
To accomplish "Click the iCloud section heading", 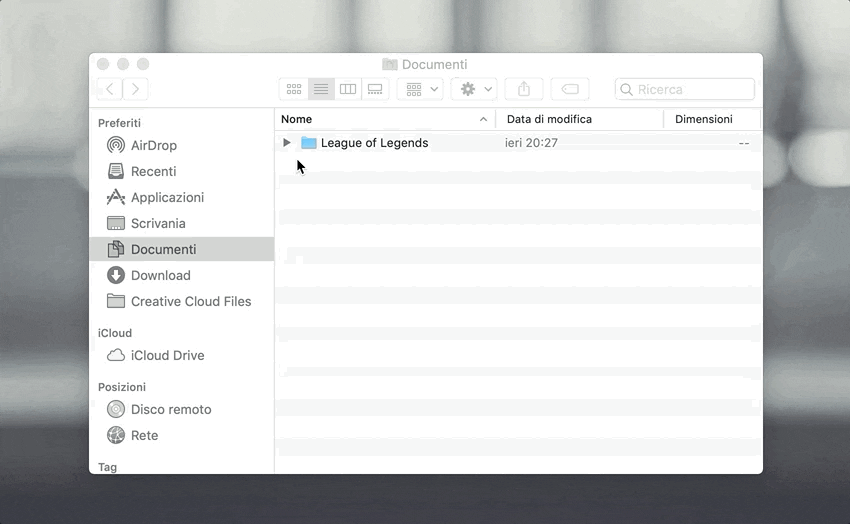I will click(x=114, y=333).
